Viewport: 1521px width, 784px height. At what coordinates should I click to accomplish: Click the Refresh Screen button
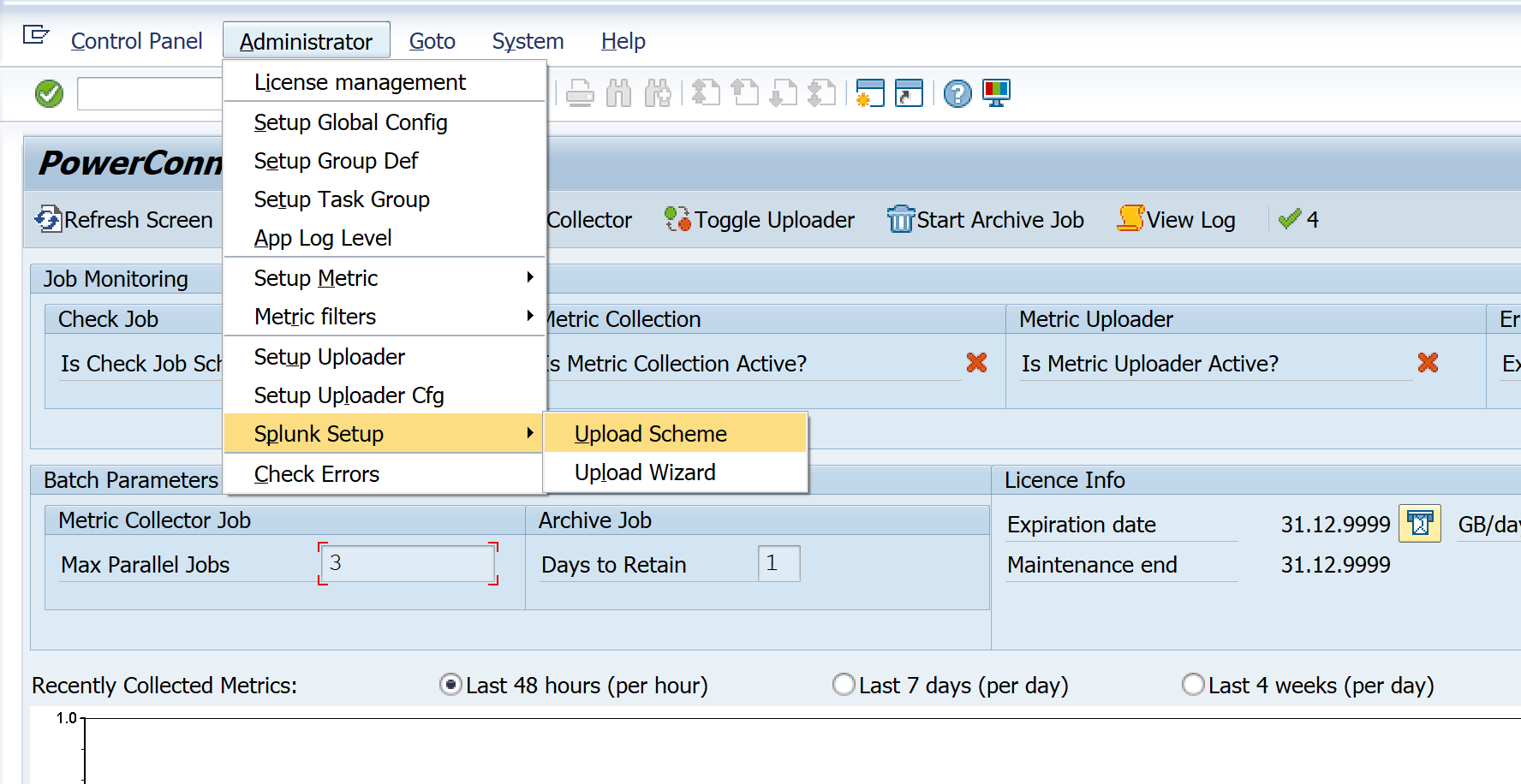[x=124, y=220]
